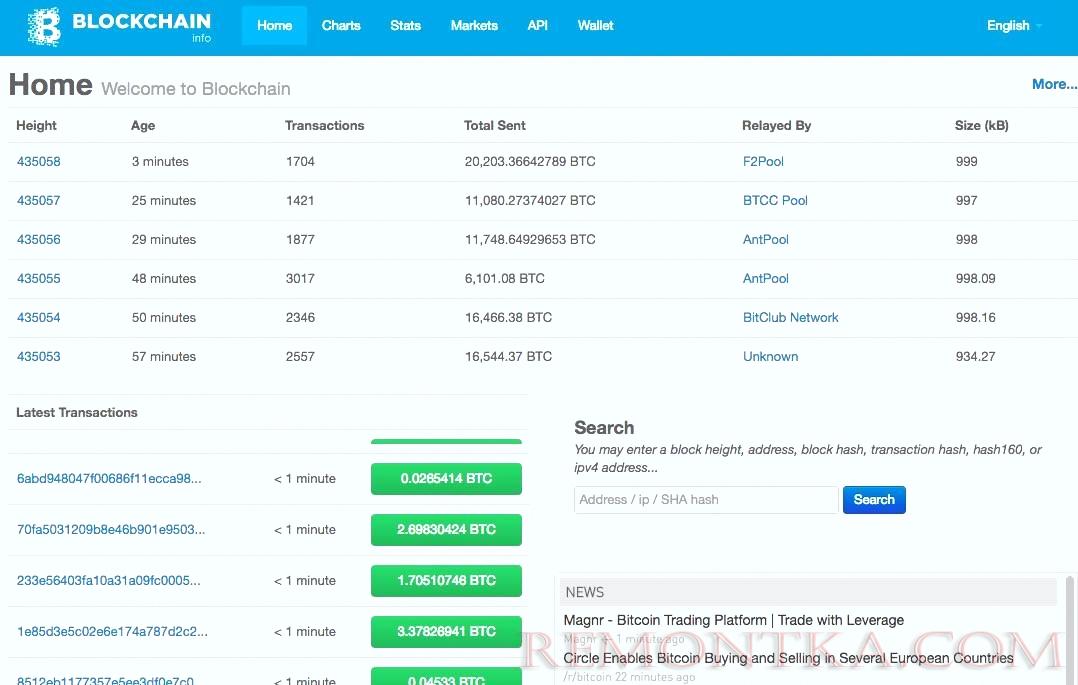
Task: Expand the English language dropdown
Action: click(x=1014, y=25)
